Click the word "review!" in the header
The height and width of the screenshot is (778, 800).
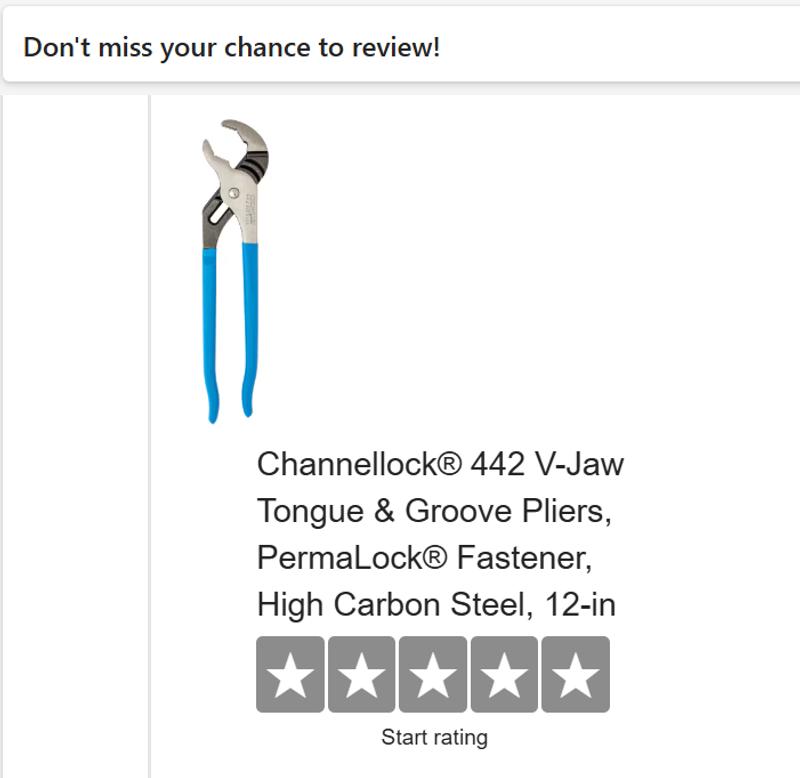[x=397, y=47]
